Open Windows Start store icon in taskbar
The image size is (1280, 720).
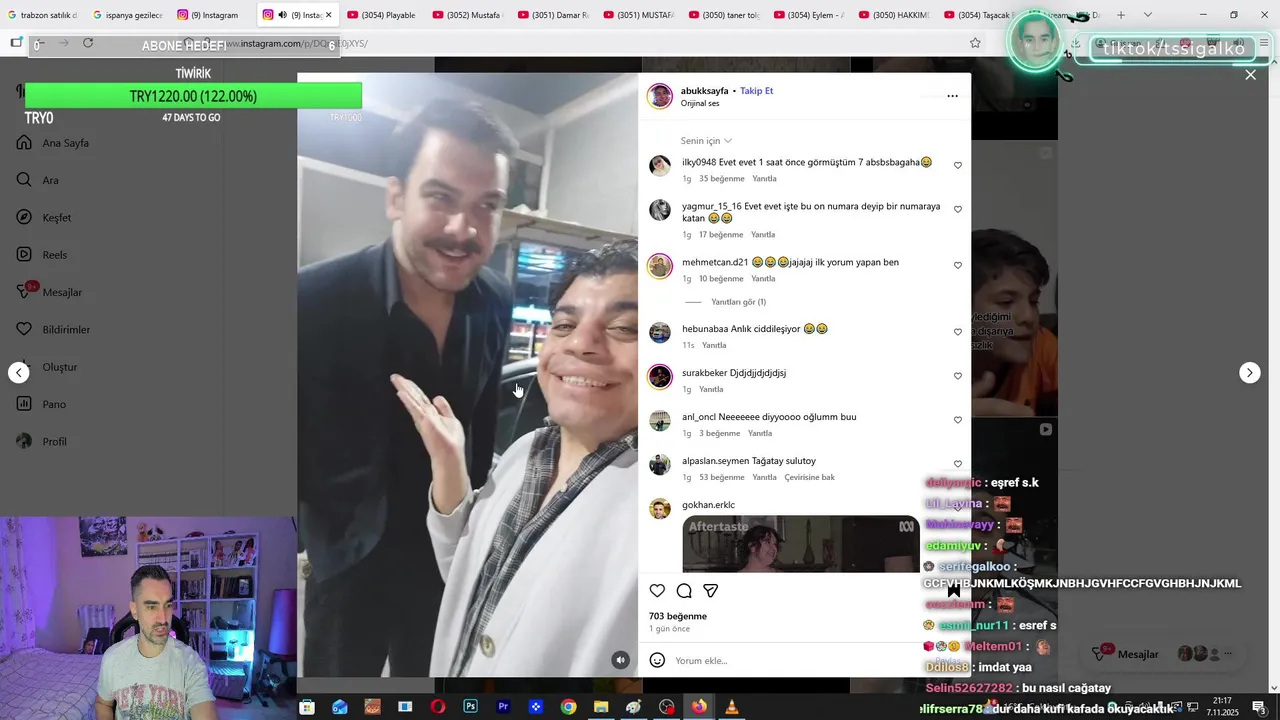click(x=307, y=707)
